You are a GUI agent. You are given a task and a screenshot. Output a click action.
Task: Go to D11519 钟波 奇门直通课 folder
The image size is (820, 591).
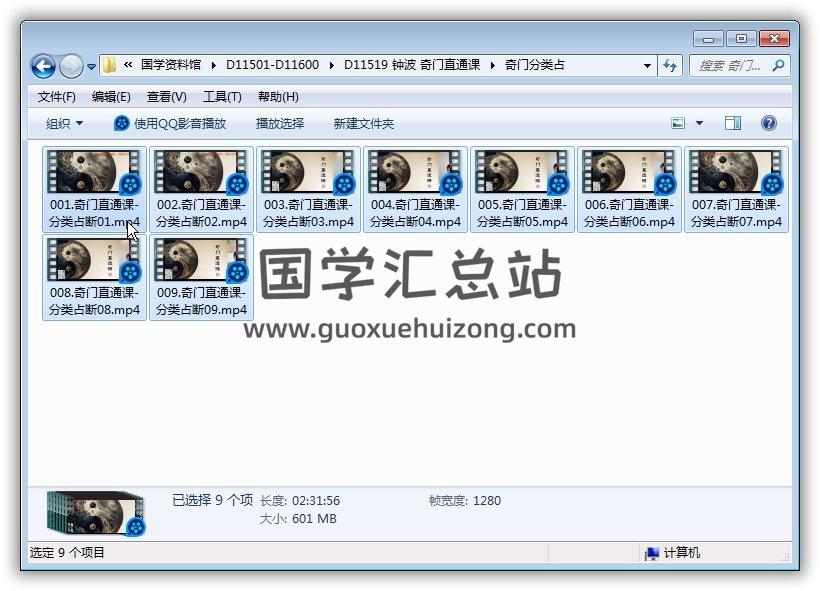[x=412, y=65]
